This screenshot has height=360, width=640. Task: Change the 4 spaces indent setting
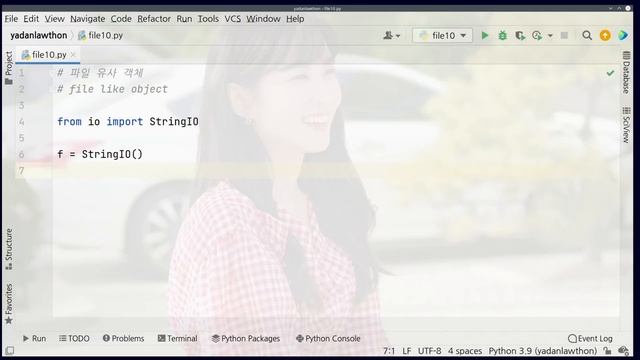[x=465, y=351]
